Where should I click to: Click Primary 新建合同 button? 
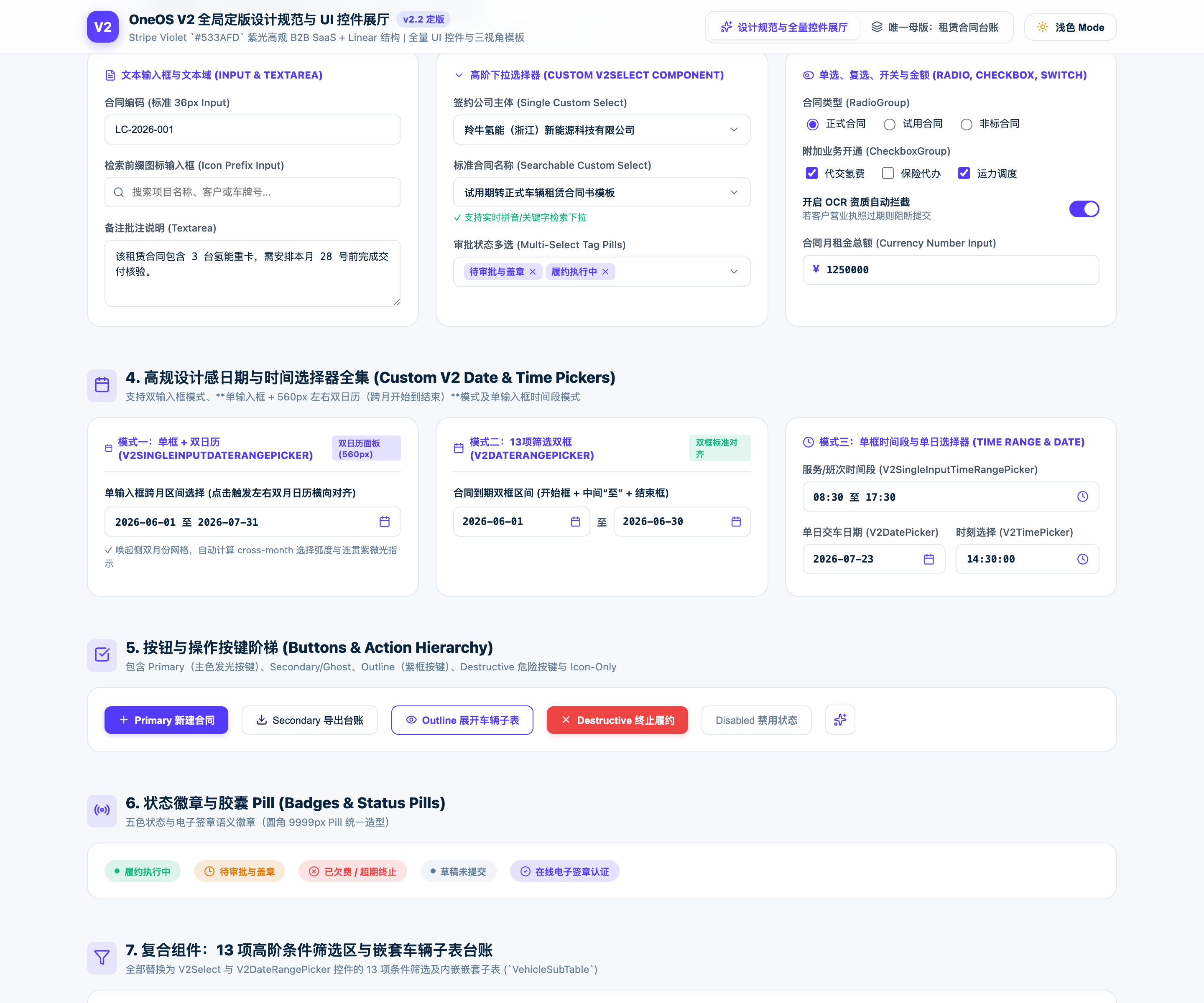pos(166,720)
